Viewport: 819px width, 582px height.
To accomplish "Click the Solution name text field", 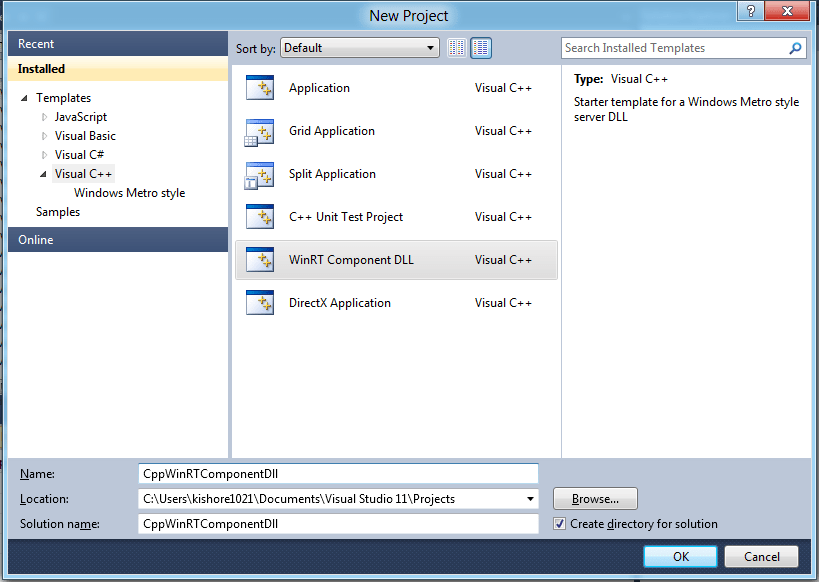I will tap(338, 523).
